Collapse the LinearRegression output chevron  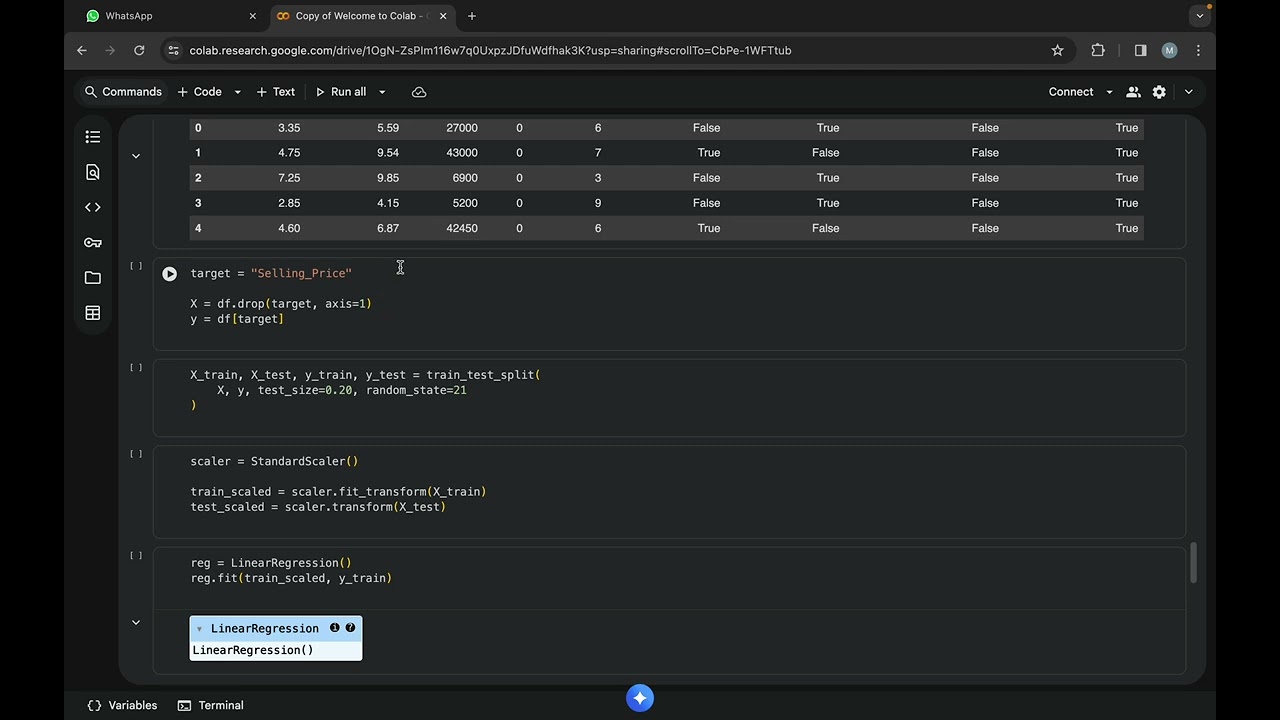[136, 622]
